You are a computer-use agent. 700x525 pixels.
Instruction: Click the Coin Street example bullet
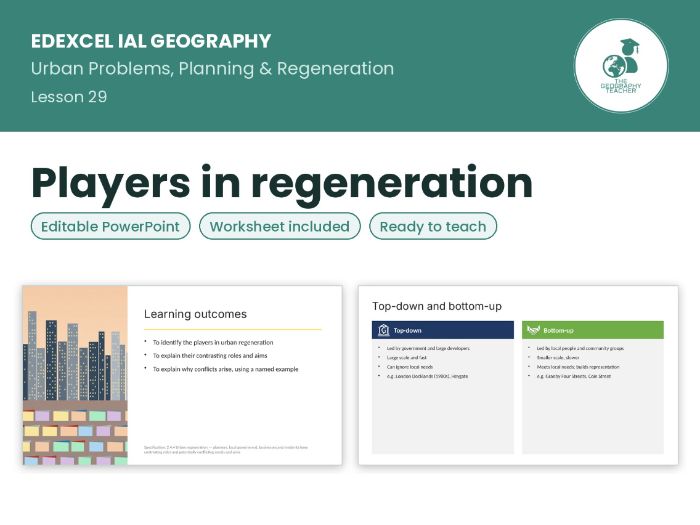[x=573, y=376]
